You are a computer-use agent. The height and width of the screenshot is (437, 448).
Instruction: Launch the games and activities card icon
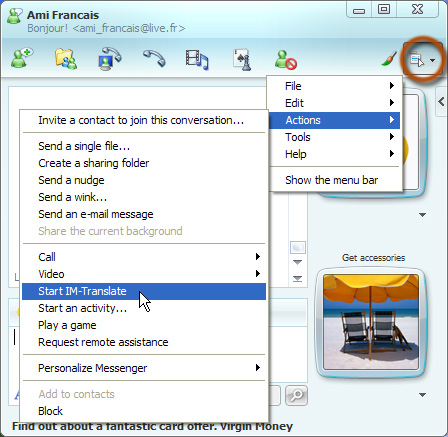click(242, 60)
